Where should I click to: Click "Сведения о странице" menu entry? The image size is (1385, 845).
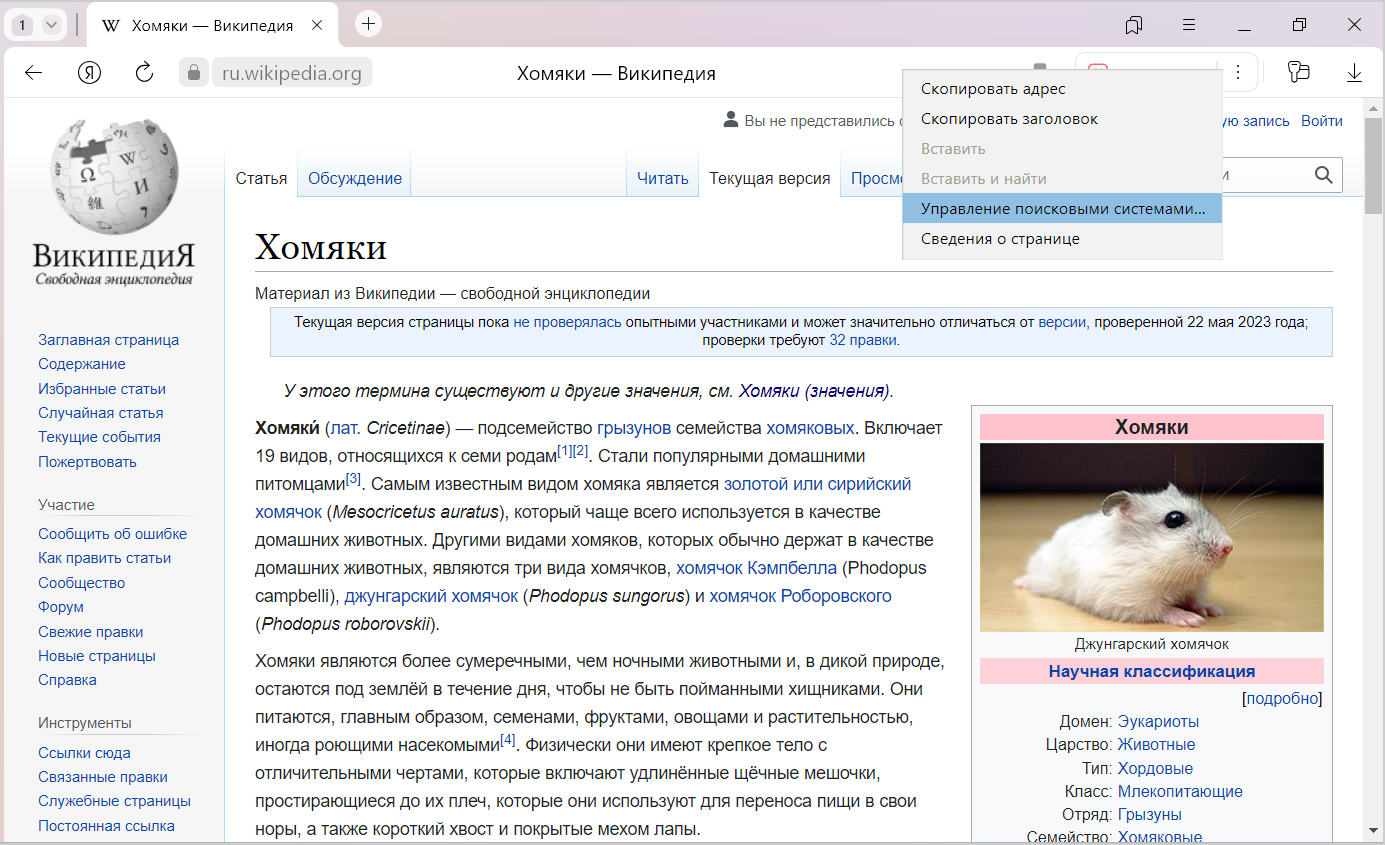[x=1000, y=239]
